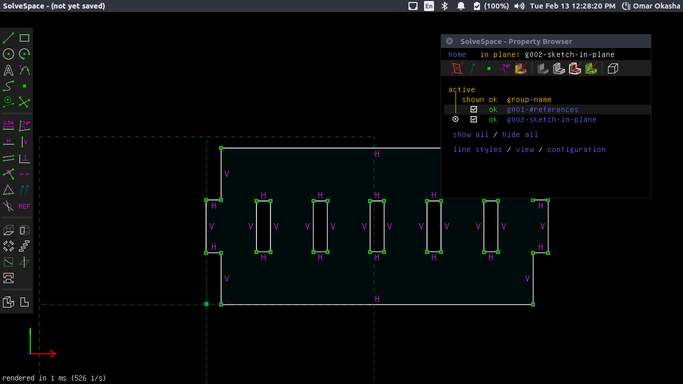This screenshot has width=683, height=384.
Task: Toggle showing workplanes in Property Browser
Action: pyautogui.click(x=457, y=68)
